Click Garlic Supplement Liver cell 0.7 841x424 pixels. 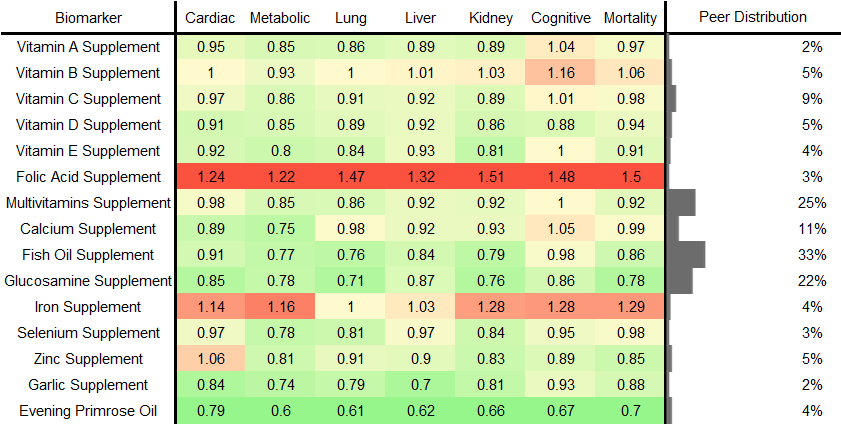[x=420, y=385]
